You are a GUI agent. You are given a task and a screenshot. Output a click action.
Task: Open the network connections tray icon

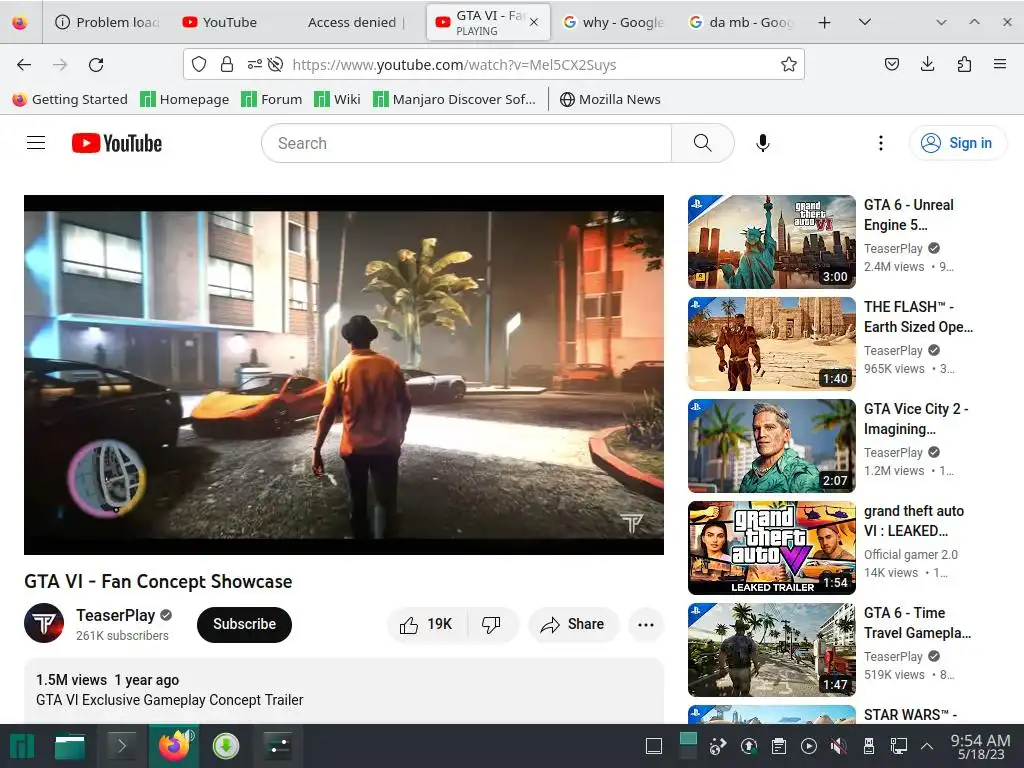pos(899,746)
